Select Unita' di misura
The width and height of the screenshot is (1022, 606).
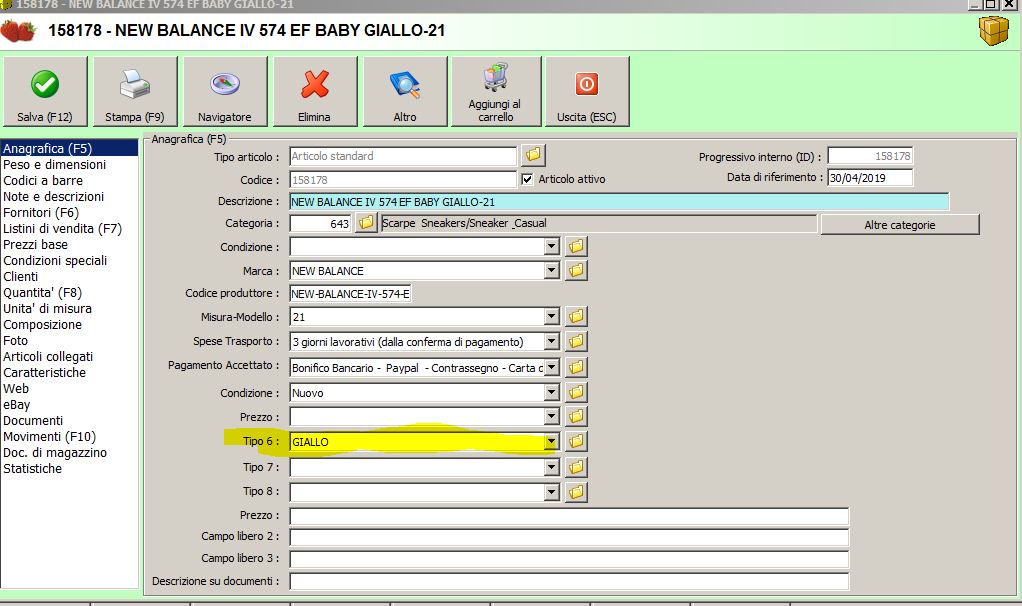pos(48,308)
